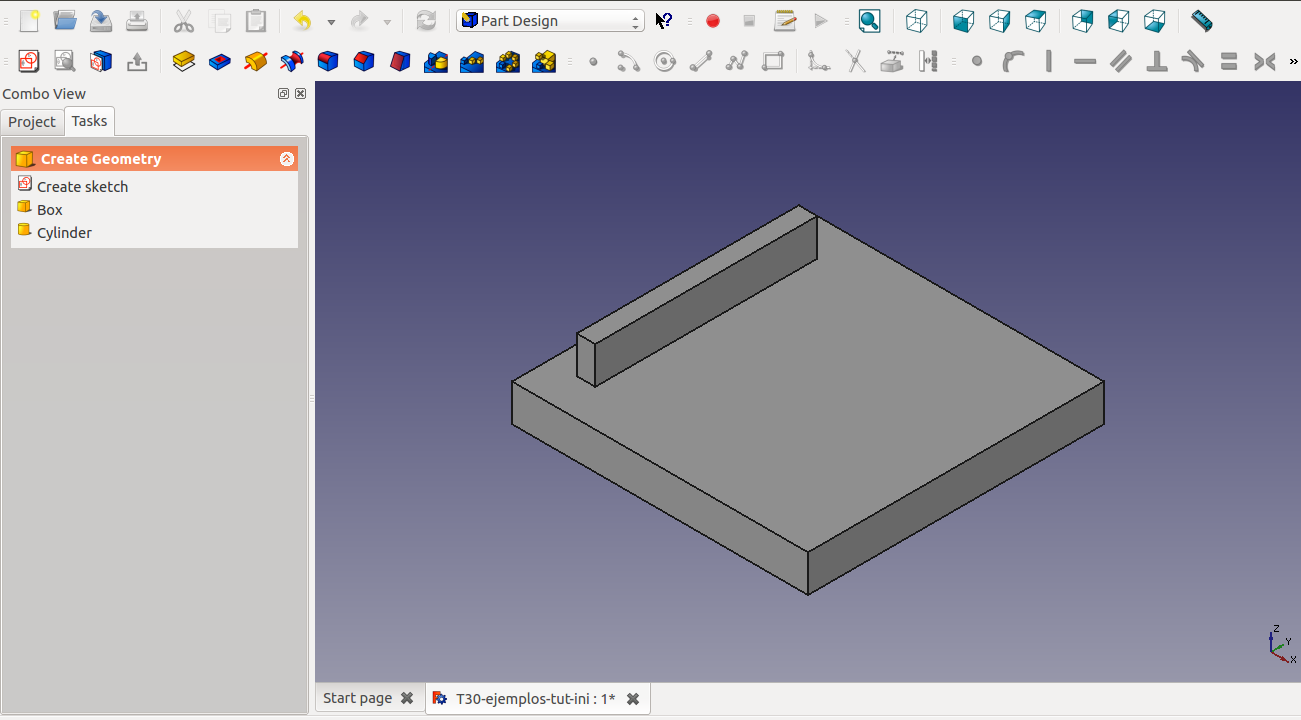Switch to axonometric view cube icon
1301x720 pixels.
point(916,21)
